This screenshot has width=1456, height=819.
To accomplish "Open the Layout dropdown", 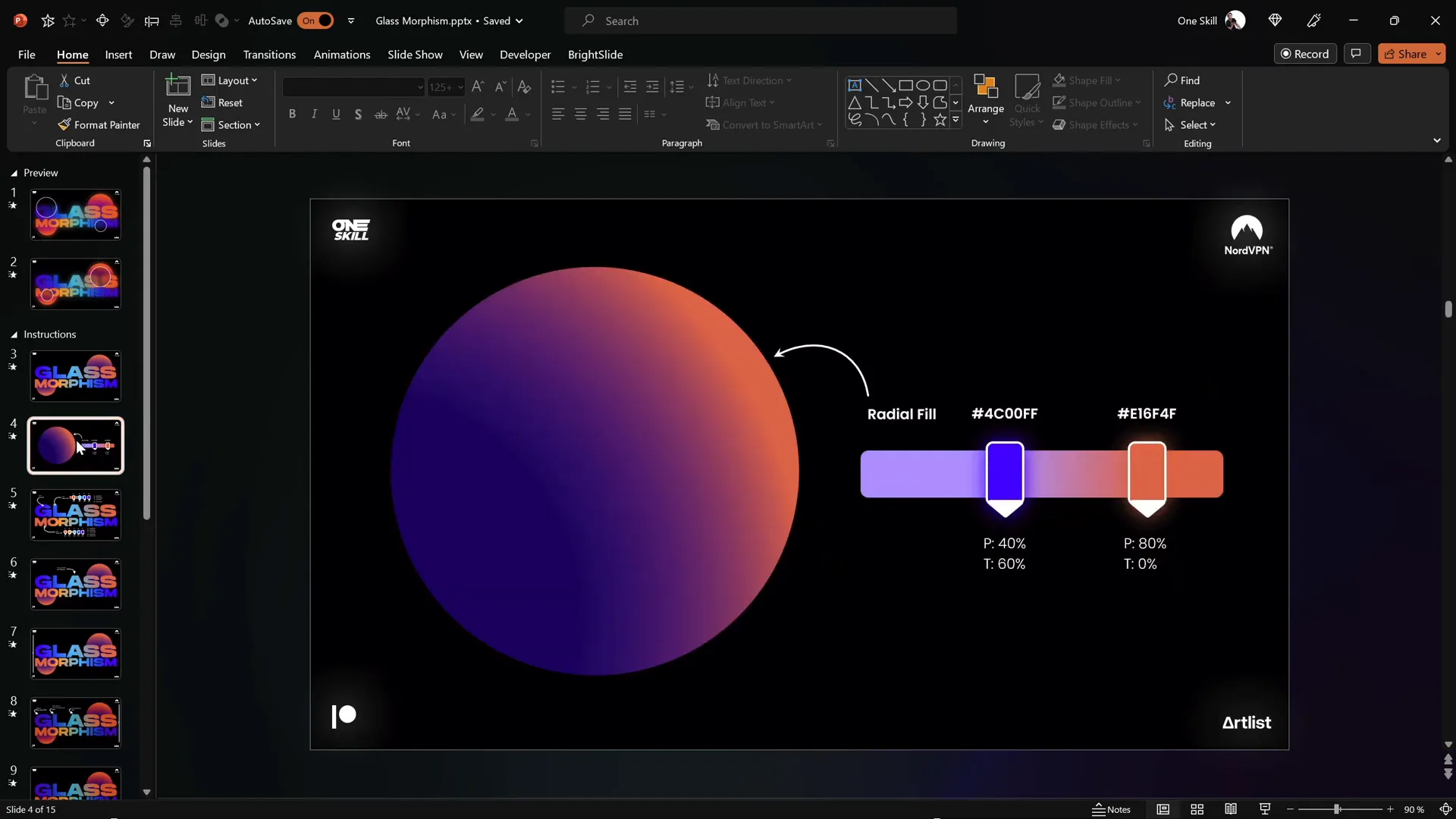I will (x=230, y=80).
